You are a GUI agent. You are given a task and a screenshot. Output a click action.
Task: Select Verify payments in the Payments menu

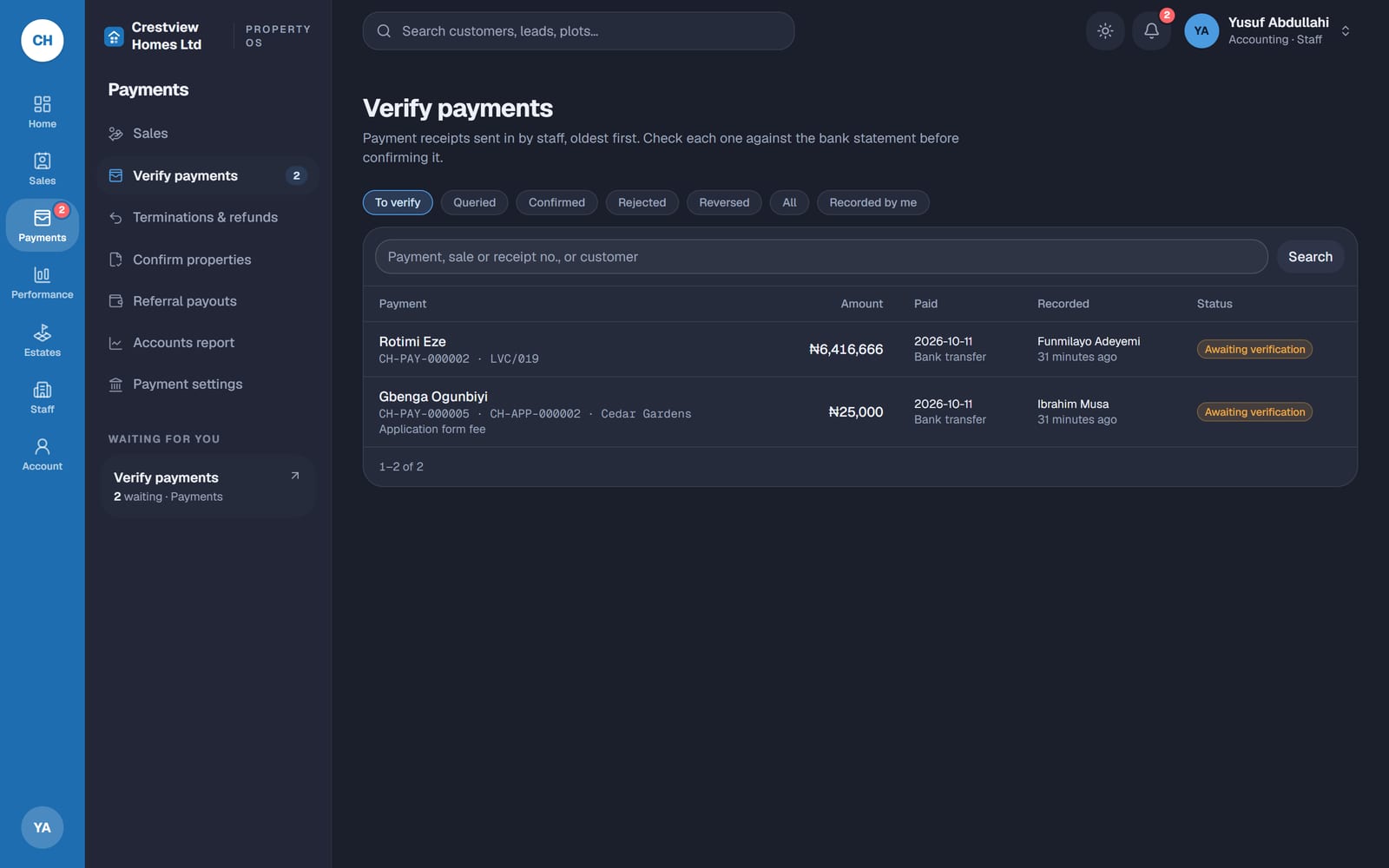(x=207, y=175)
